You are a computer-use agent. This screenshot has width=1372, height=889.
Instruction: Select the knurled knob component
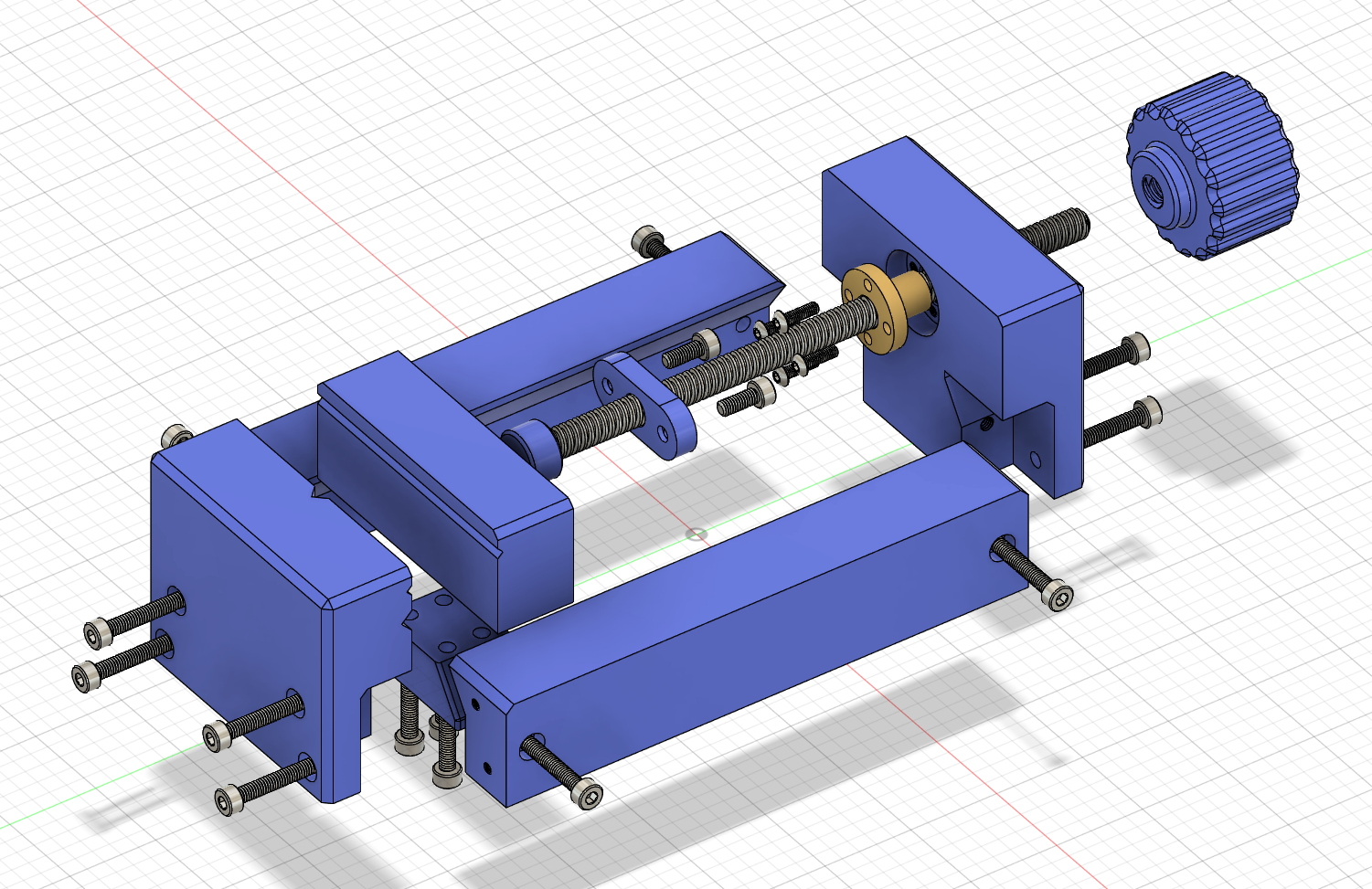click(x=1211, y=166)
